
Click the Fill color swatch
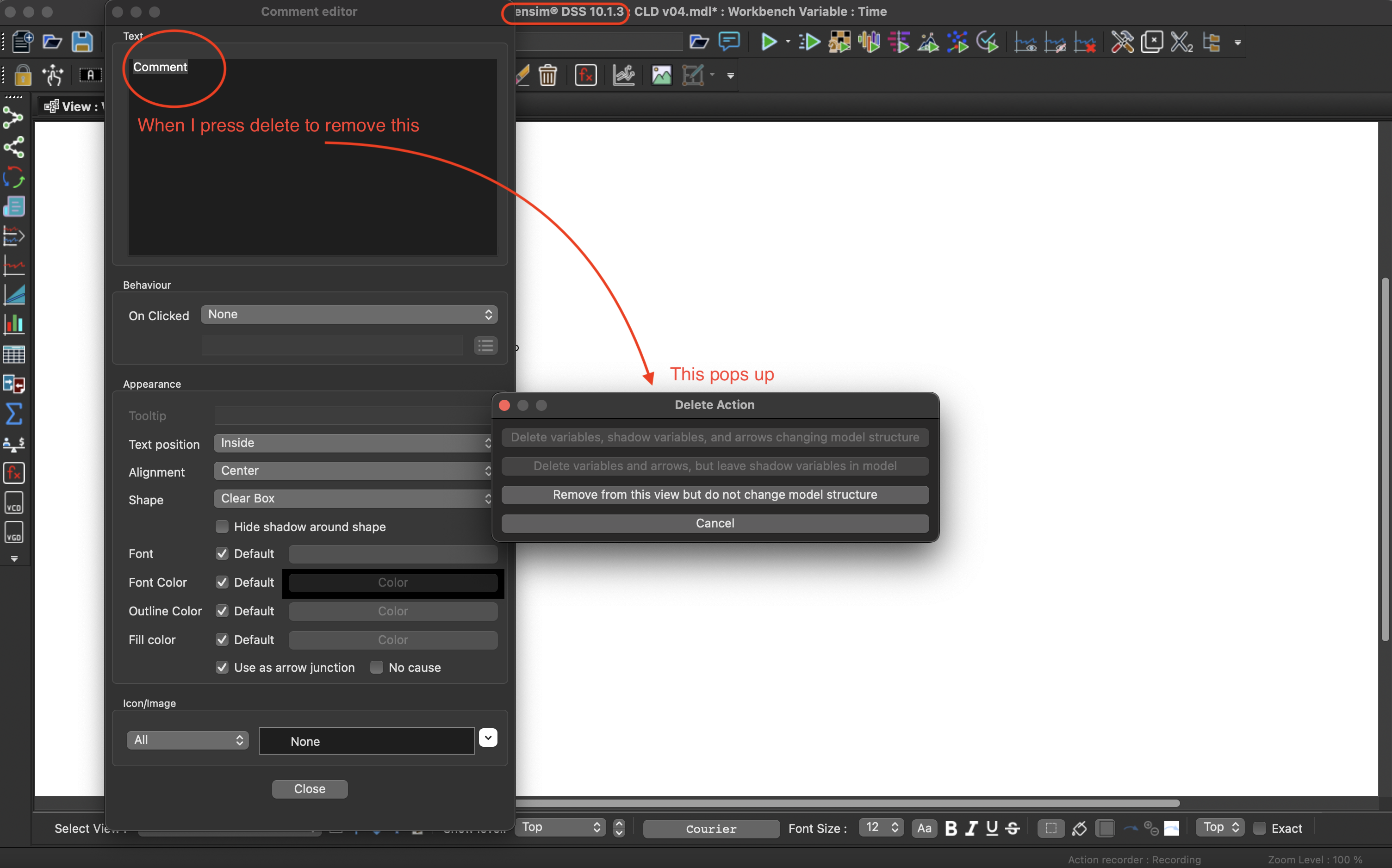pos(392,639)
